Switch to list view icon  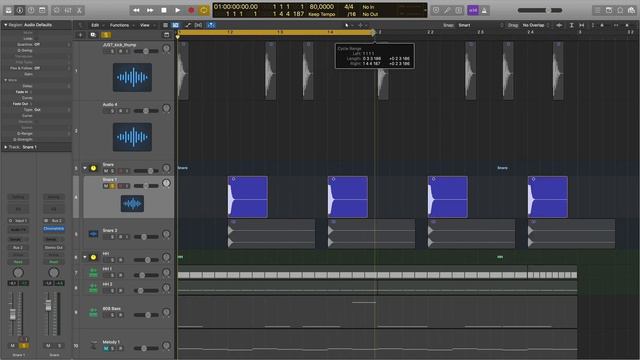(165, 25)
